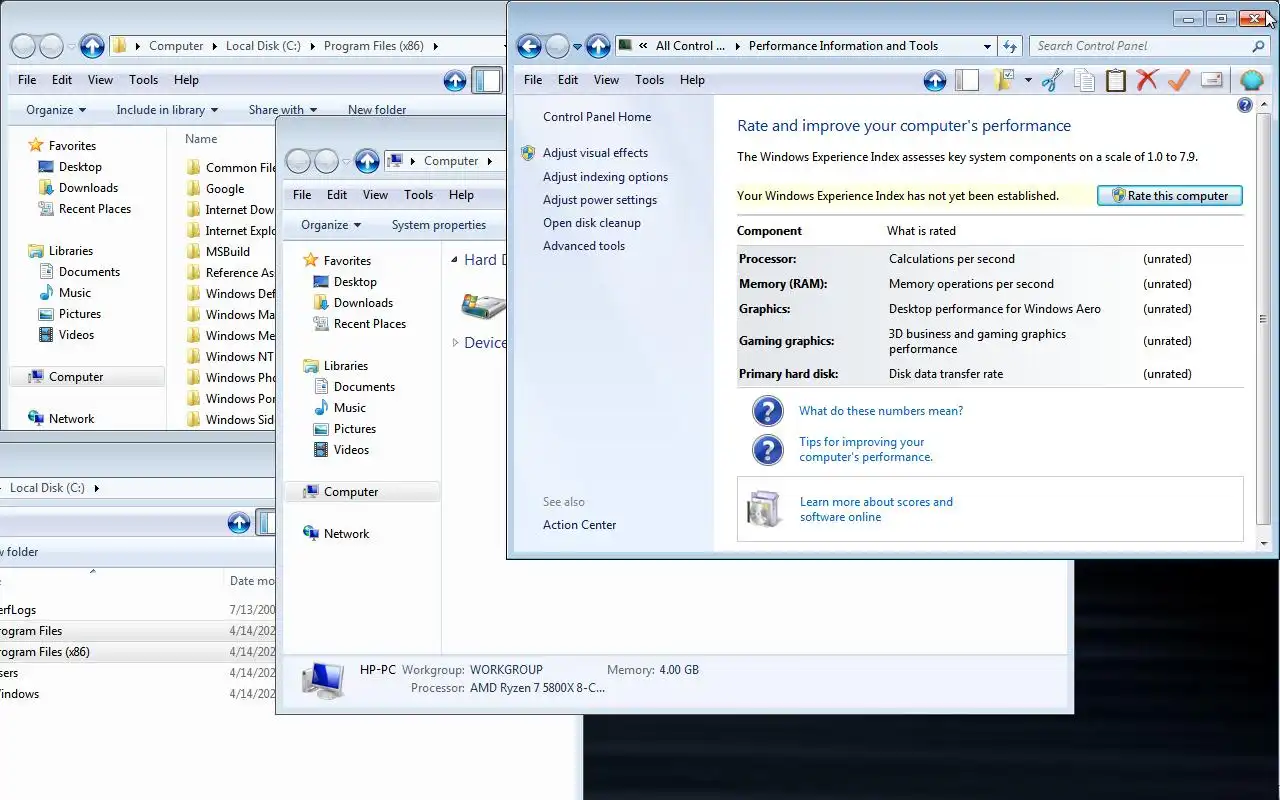Viewport: 1280px width, 800px height.
Task: Click the 'Rate this computer' button
Action: [1170, 196]
